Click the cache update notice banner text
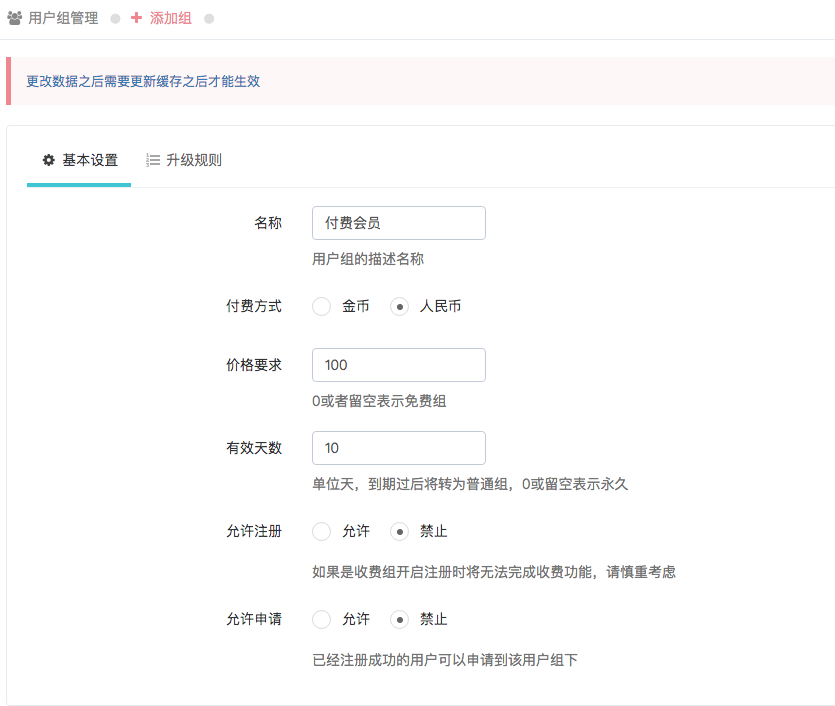 [x=143, y=81]
